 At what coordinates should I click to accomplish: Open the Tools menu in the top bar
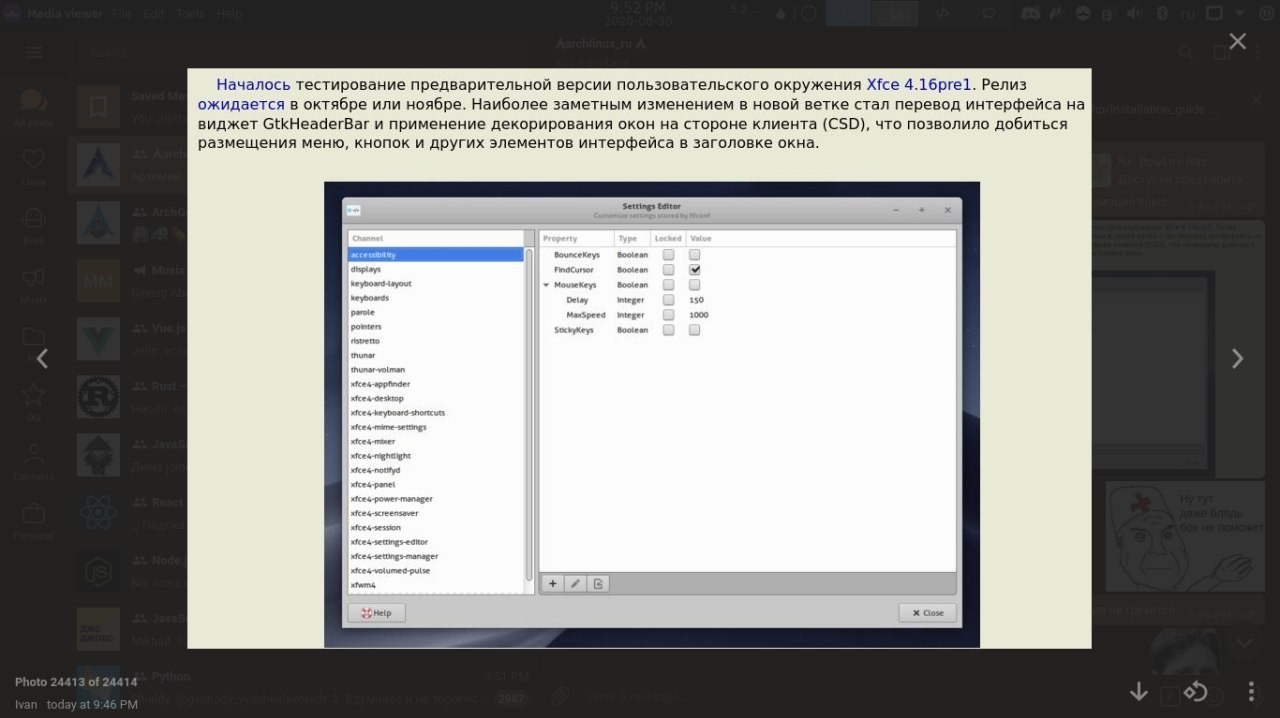[x=190, y=14]
